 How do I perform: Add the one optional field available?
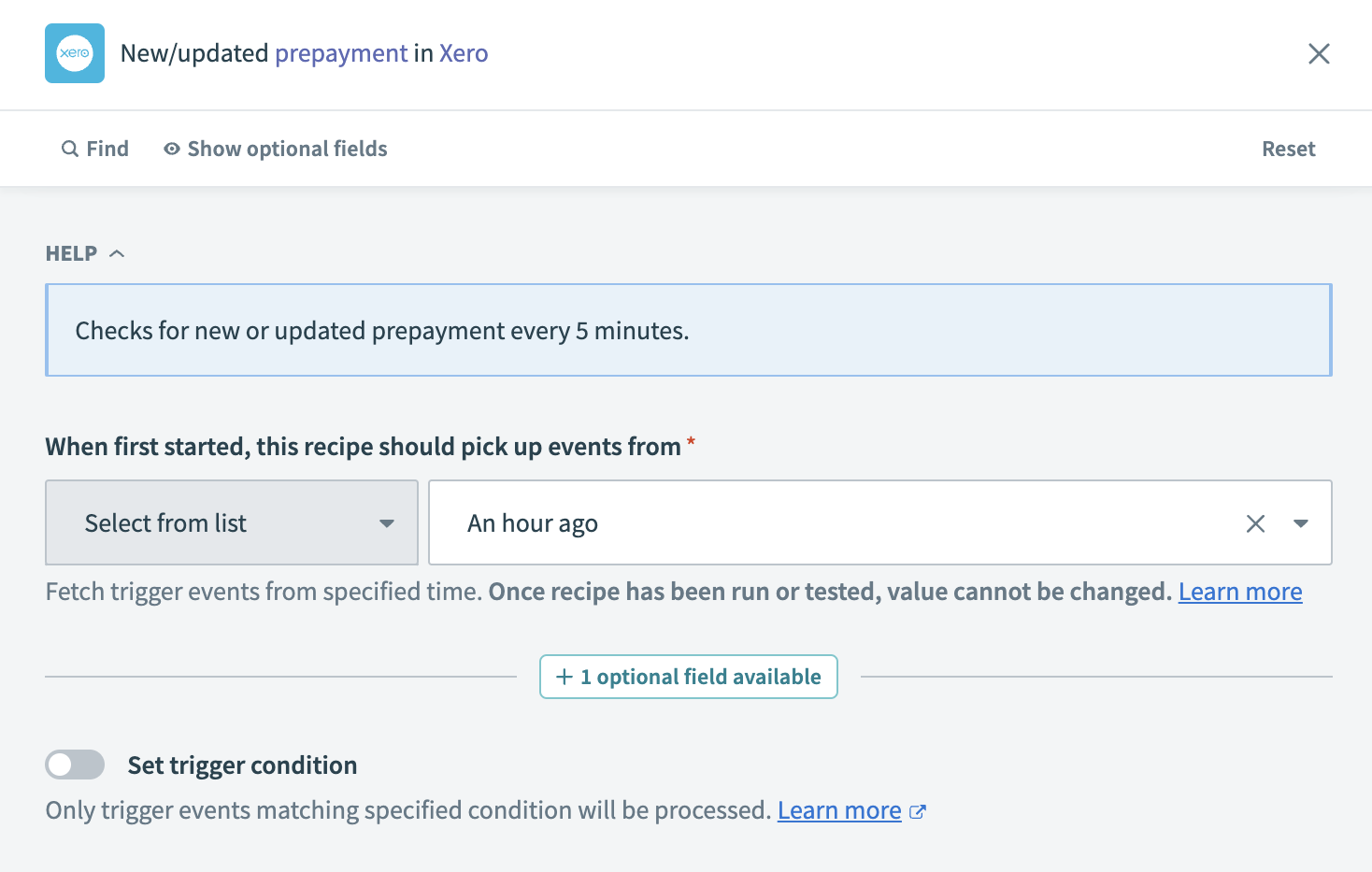(689, 676)
